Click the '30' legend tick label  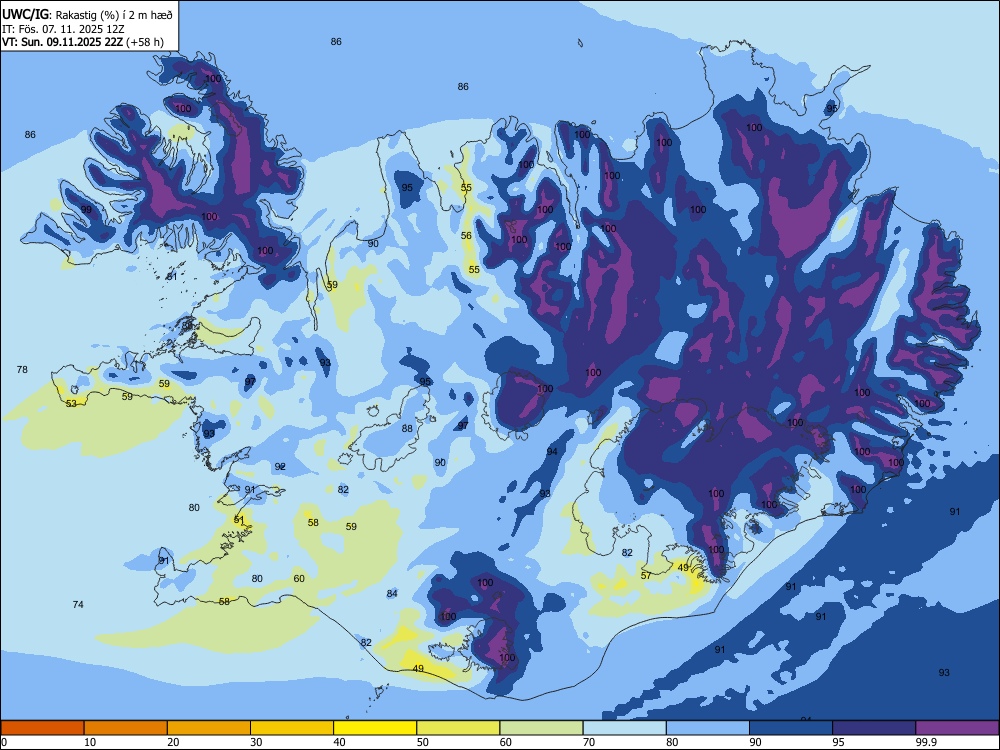(256, 742)
